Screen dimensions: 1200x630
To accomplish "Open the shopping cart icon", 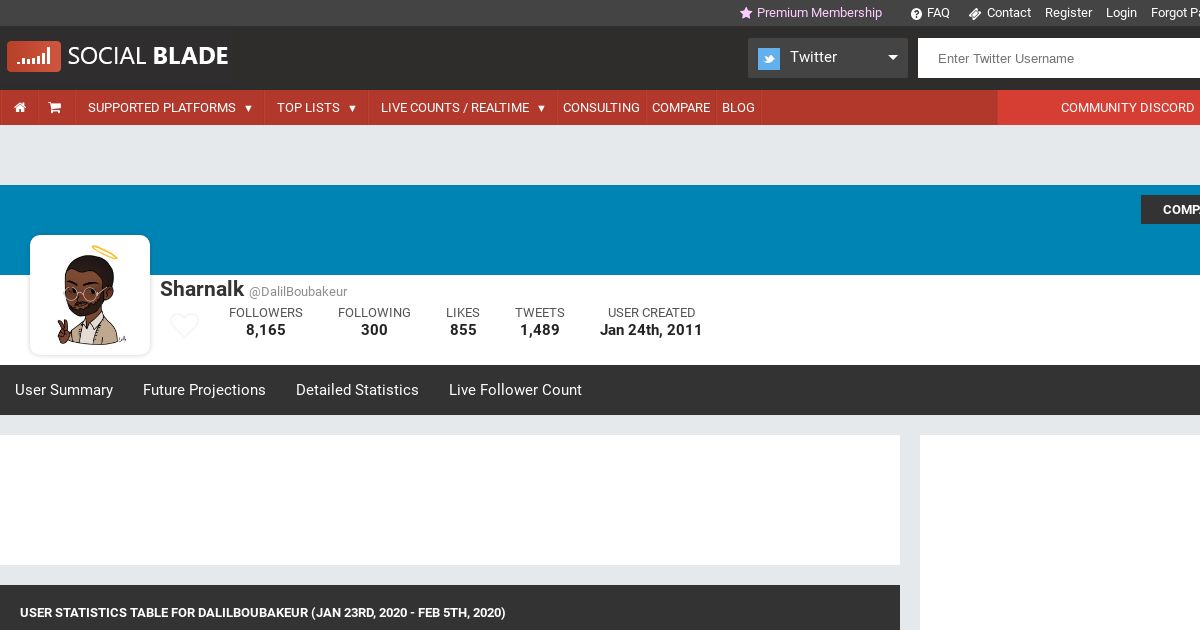I will [55, 107].
